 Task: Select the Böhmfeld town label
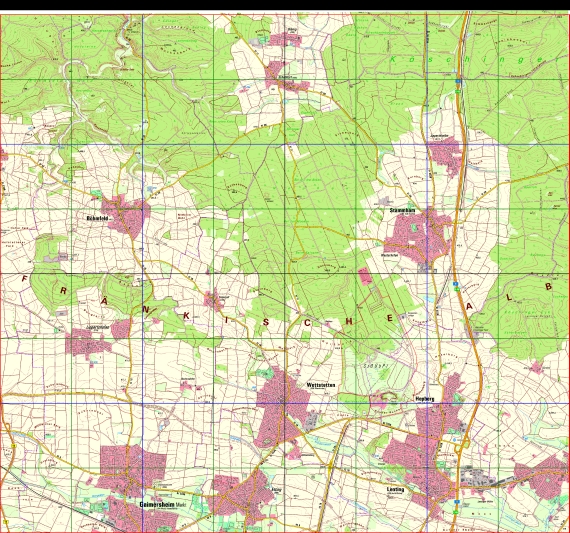point(97,219)
